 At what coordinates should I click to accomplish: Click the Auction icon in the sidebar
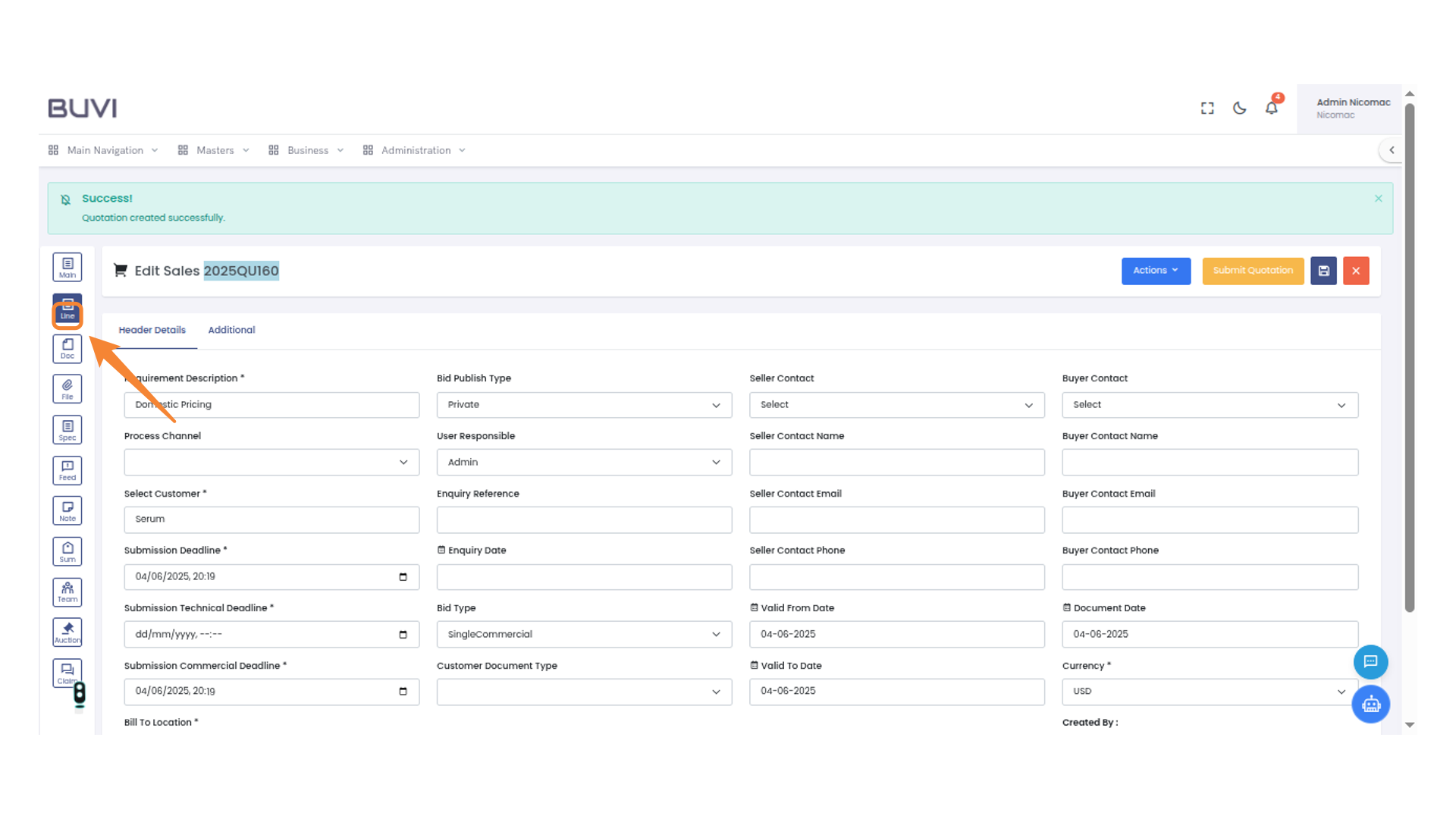pos(67,632)
